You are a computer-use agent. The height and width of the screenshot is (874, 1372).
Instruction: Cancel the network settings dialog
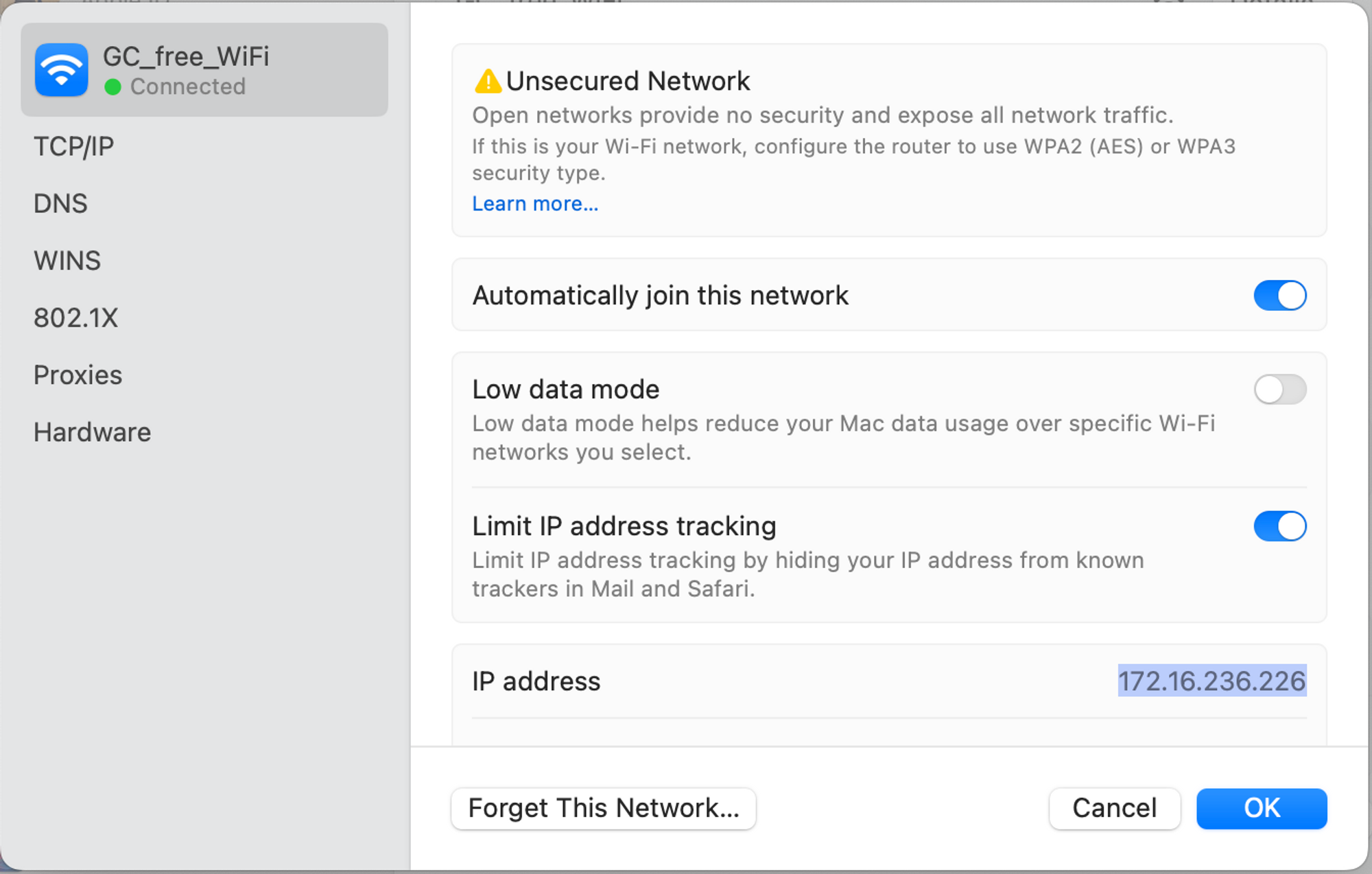click(x=1114, y=808)
